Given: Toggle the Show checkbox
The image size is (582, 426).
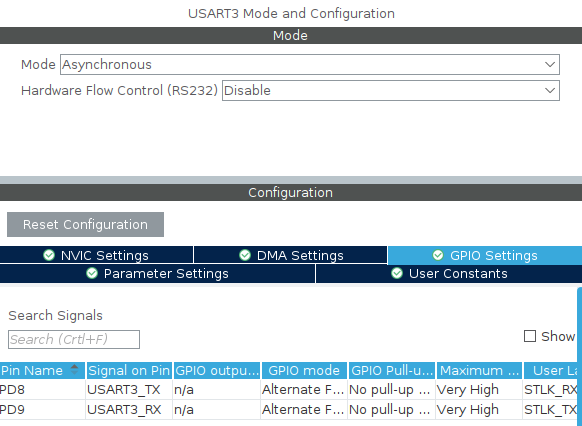Looking at the screenshot, I should (530, 336).
